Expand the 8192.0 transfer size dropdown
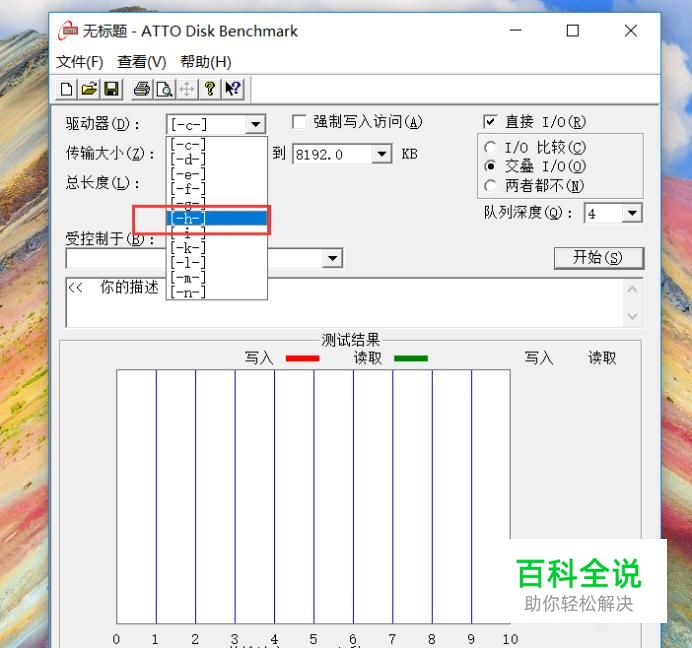The height and width of the screenshot is (648, 692). (381, 154)
